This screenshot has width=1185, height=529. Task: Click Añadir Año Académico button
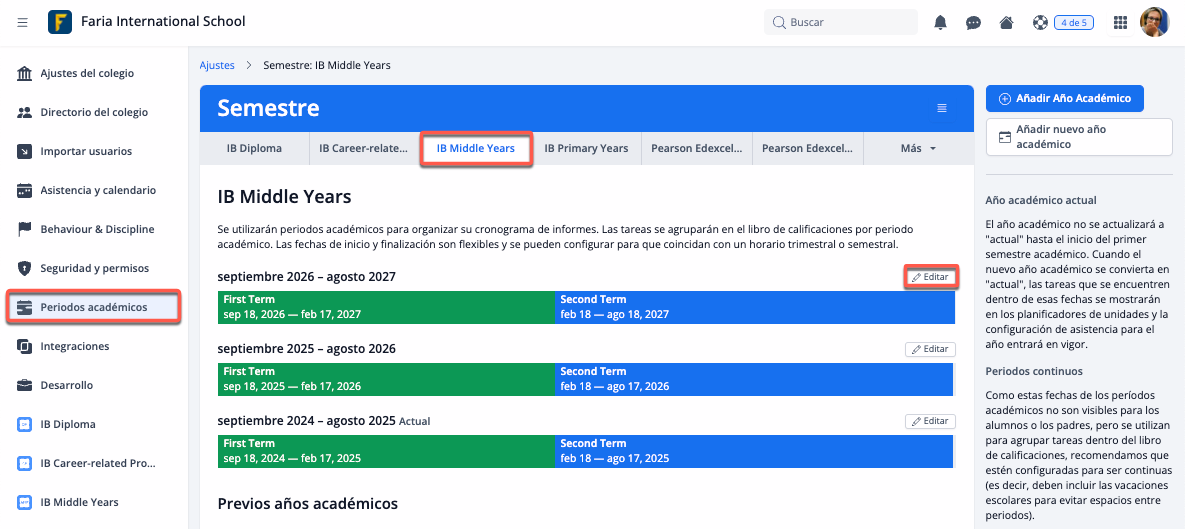coord(1064,98)
